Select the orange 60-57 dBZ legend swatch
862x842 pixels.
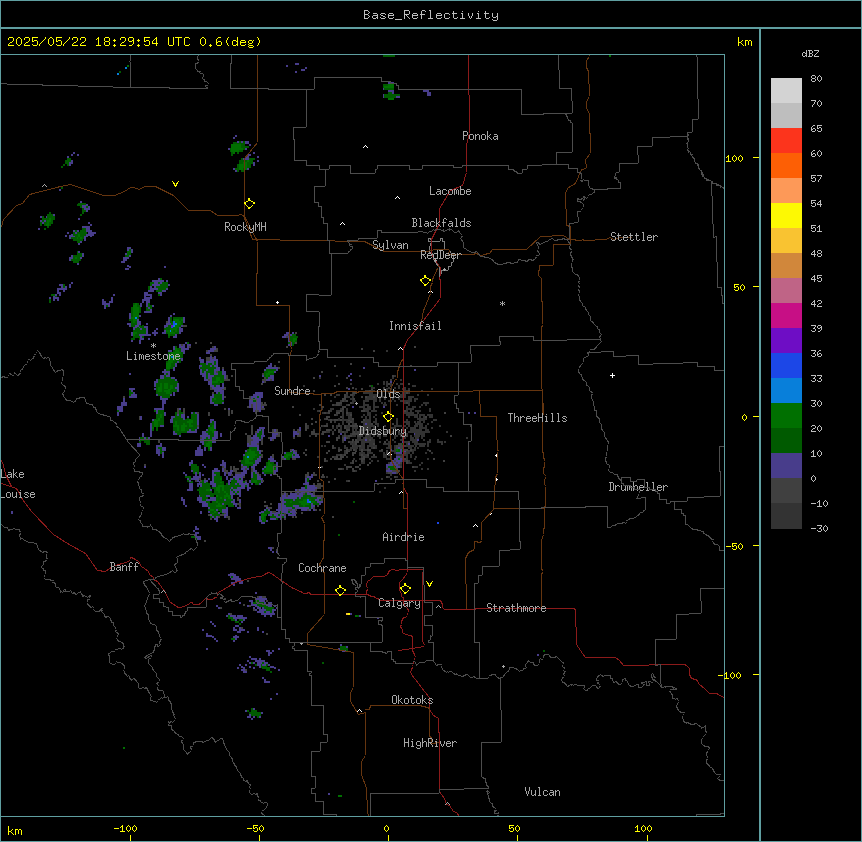(786, 165)
